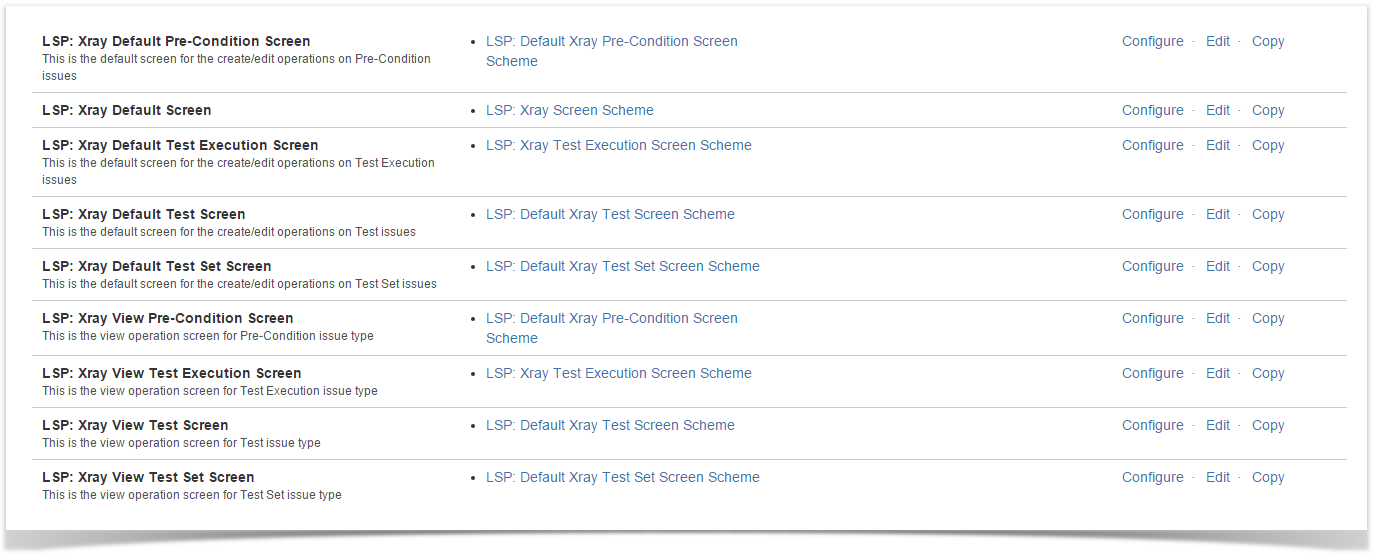The image size is (1381, 559).
Task: Copy the Xray View Pre-Condition Screen
Action: click(1268, 318)
